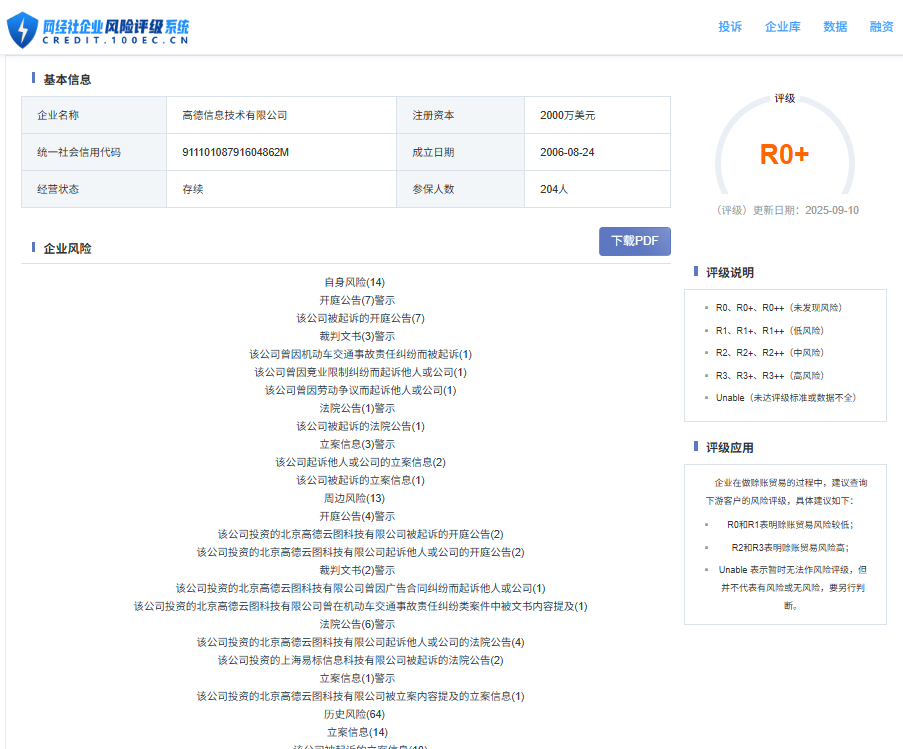Image resolution: width=903 pixels, height=749 pixels.
Task: Click the 立案信息(3)警示 entry
Action: tap(357, 444)
